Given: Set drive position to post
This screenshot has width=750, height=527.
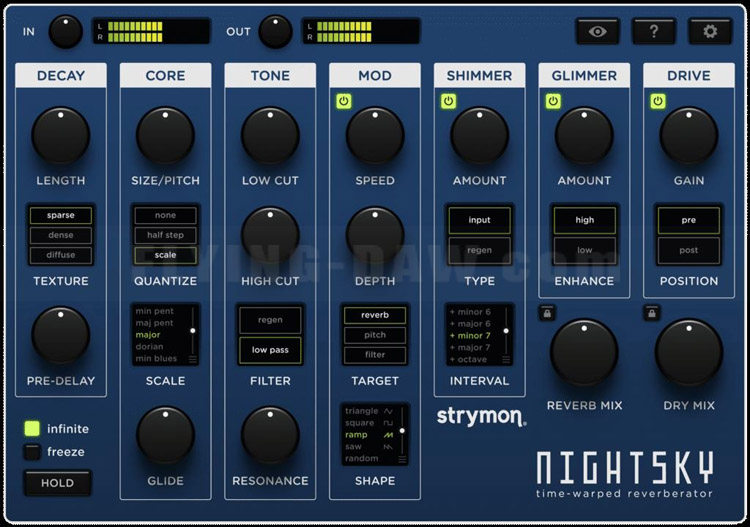Looking at the screenshot, I should click(x=689, y=250).
